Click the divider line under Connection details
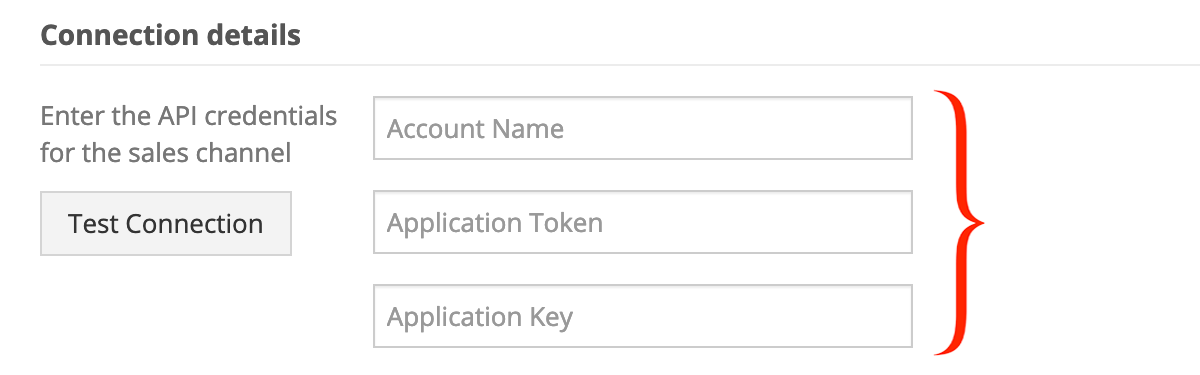1200x375 pixels. pyautogui.click(x=620, y=65)
